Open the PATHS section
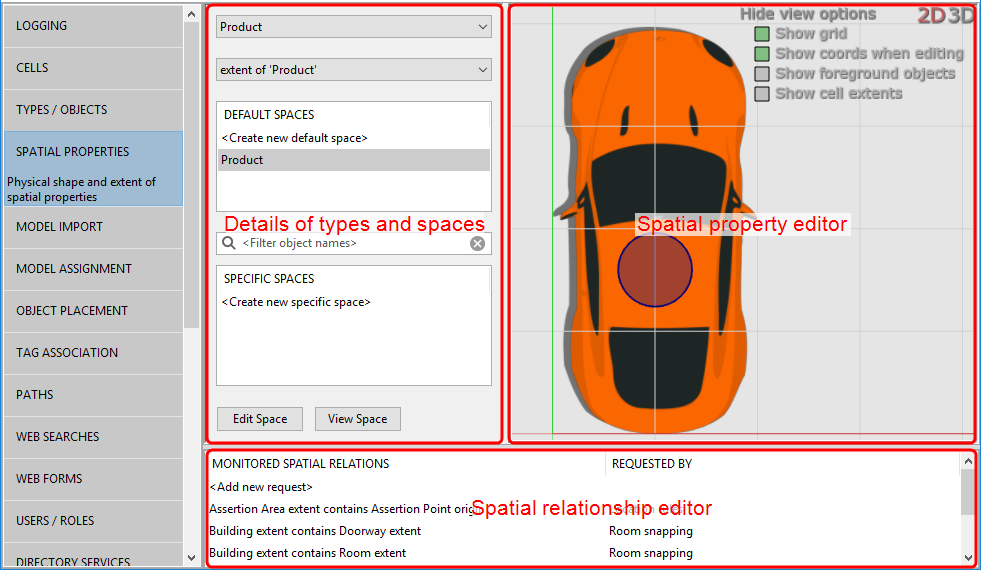 coord(93,394)
